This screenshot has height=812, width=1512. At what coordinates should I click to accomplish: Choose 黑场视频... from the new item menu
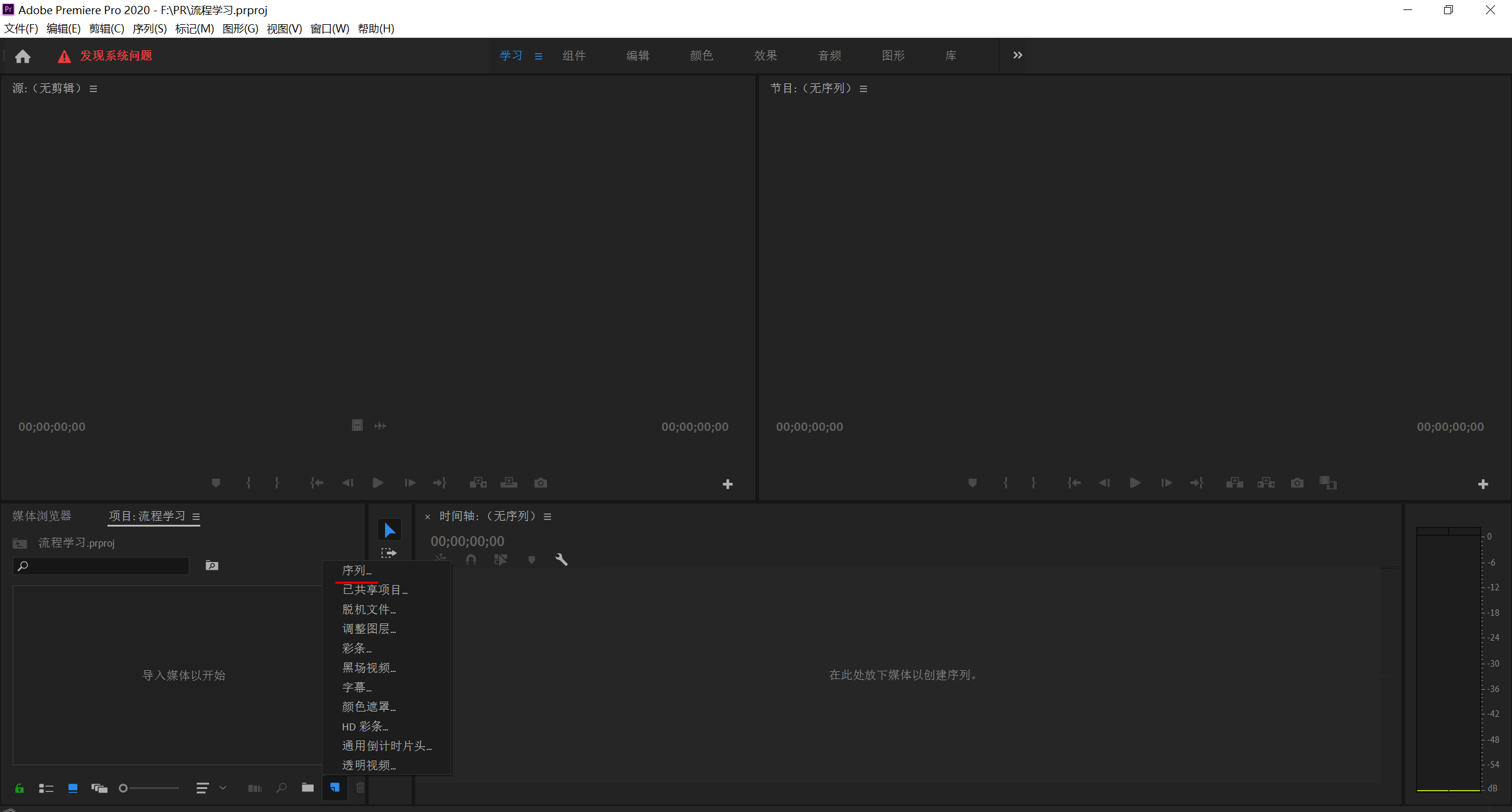tap(386, 668)
